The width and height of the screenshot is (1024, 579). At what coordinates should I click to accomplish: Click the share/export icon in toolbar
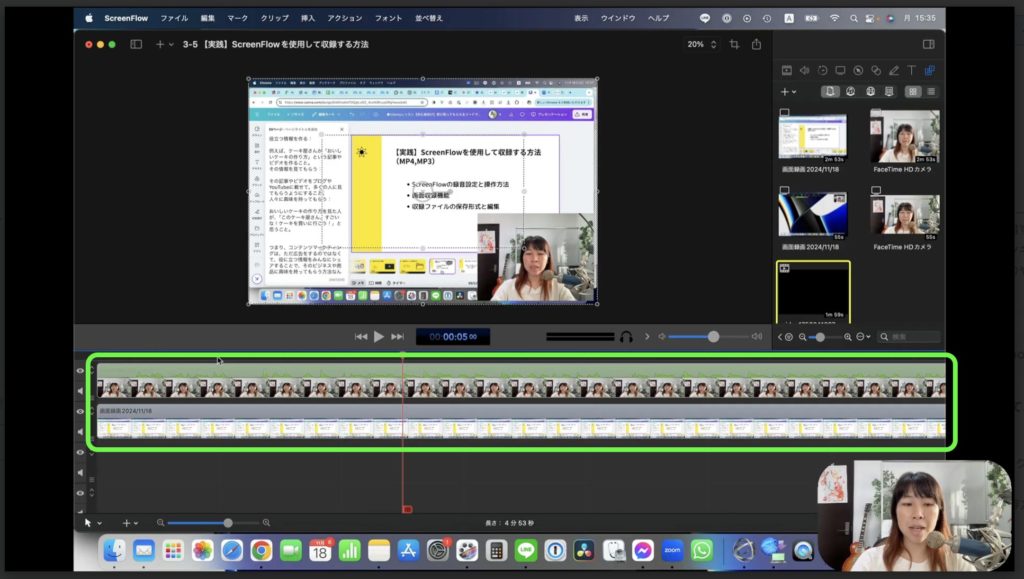click(x=757, y=44)
